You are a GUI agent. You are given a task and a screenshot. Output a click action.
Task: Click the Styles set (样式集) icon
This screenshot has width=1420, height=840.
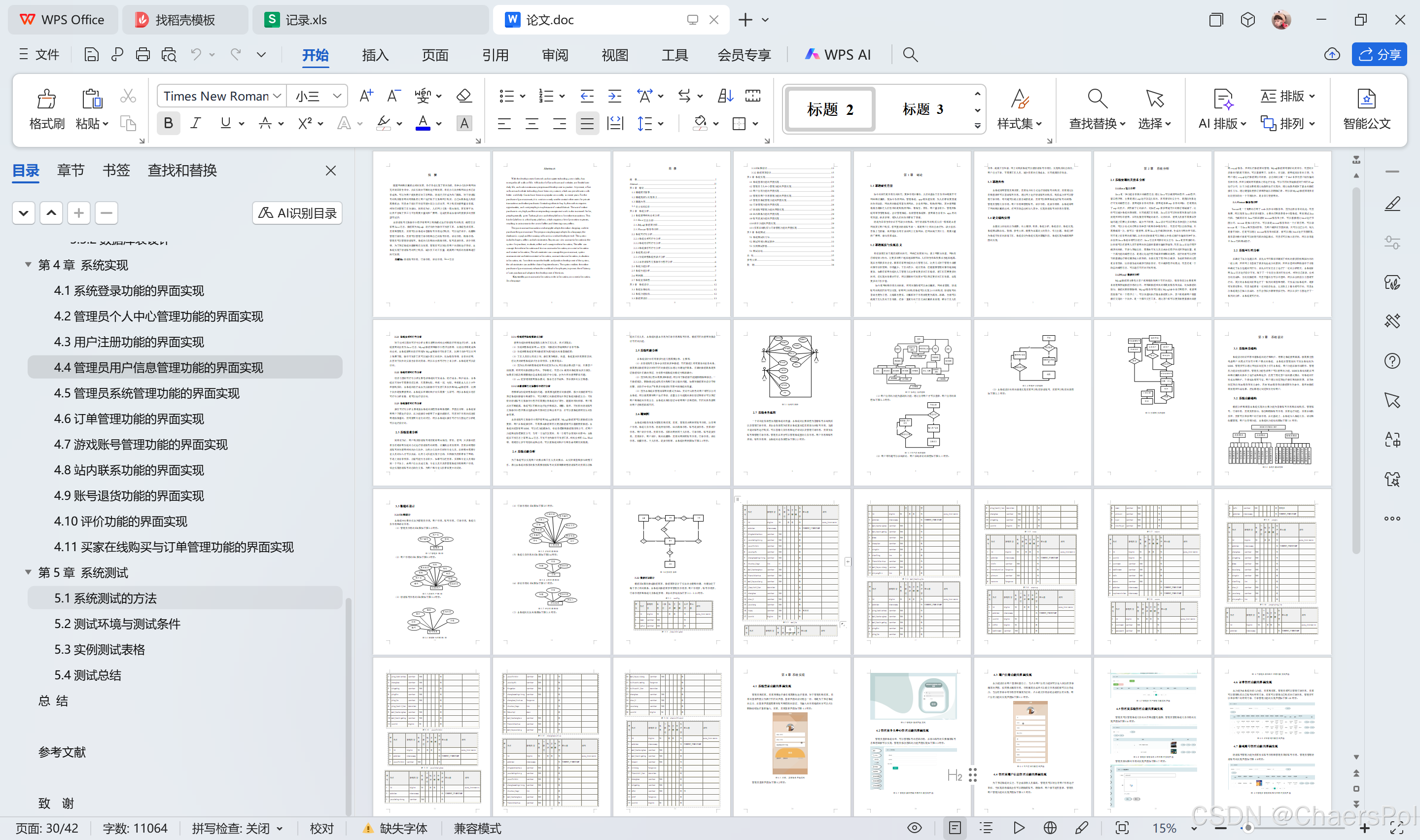1020,99
